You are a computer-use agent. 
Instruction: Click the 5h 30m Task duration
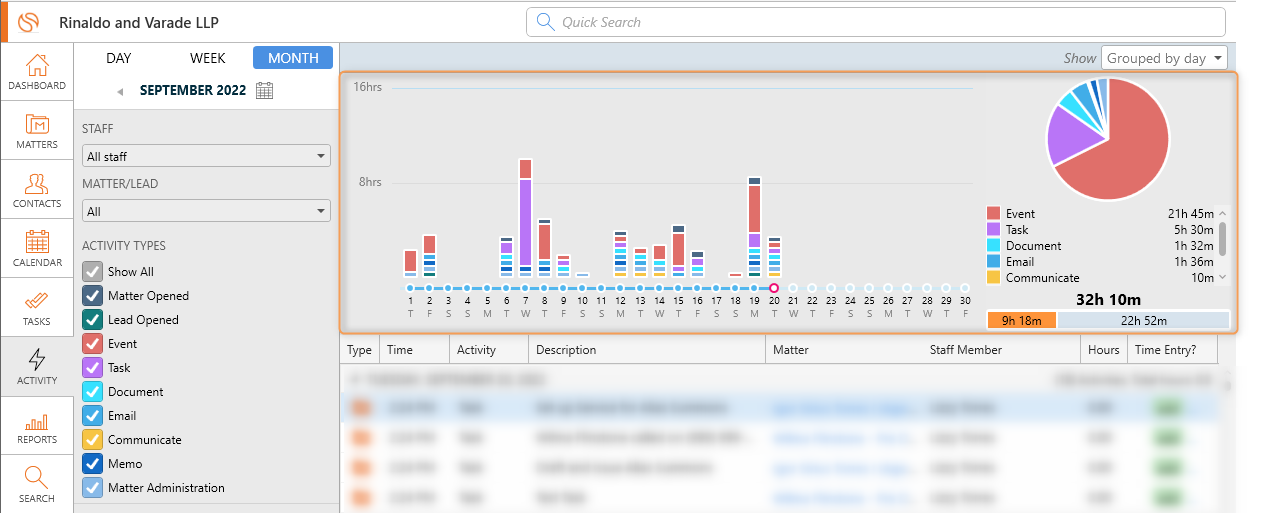pos(1194,230)
